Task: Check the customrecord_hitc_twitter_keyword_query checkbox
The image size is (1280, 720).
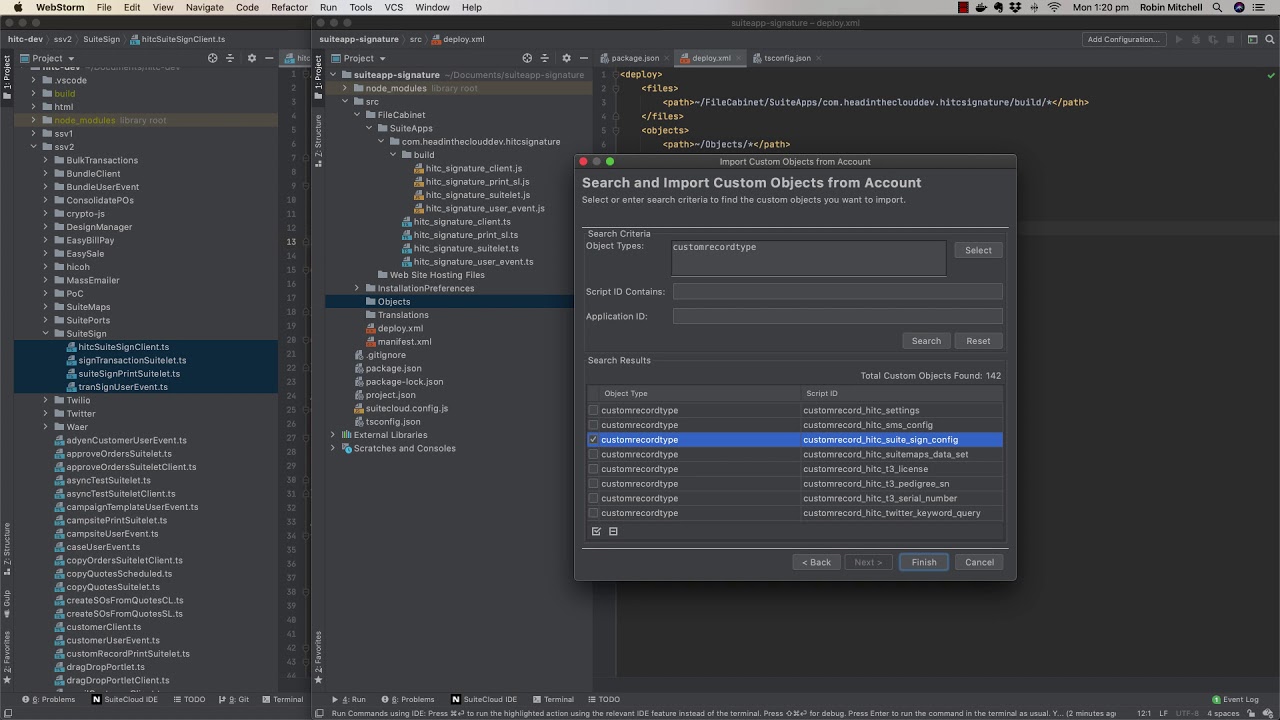Action: [594, 513]
